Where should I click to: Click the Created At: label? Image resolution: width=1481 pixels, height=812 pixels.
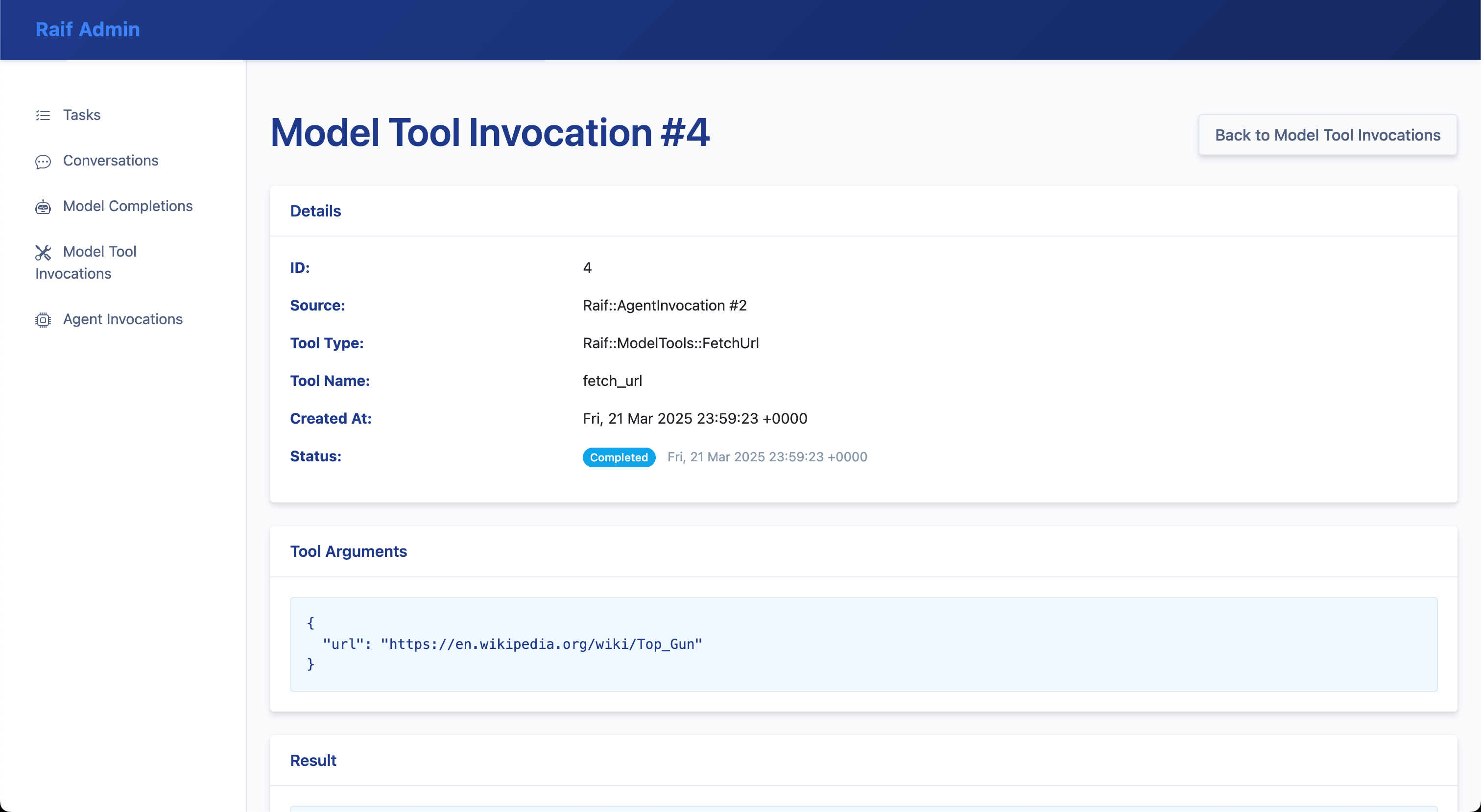coord(331,419)
